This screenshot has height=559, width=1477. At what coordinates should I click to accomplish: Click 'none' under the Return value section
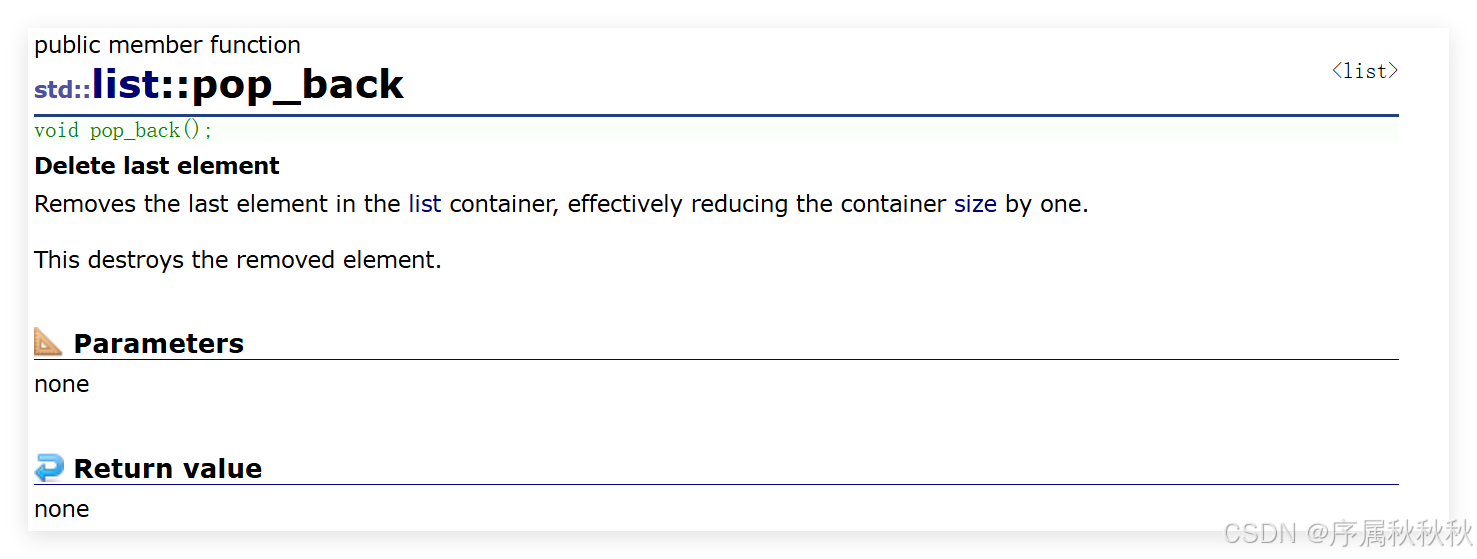click(x=61, y=509)
